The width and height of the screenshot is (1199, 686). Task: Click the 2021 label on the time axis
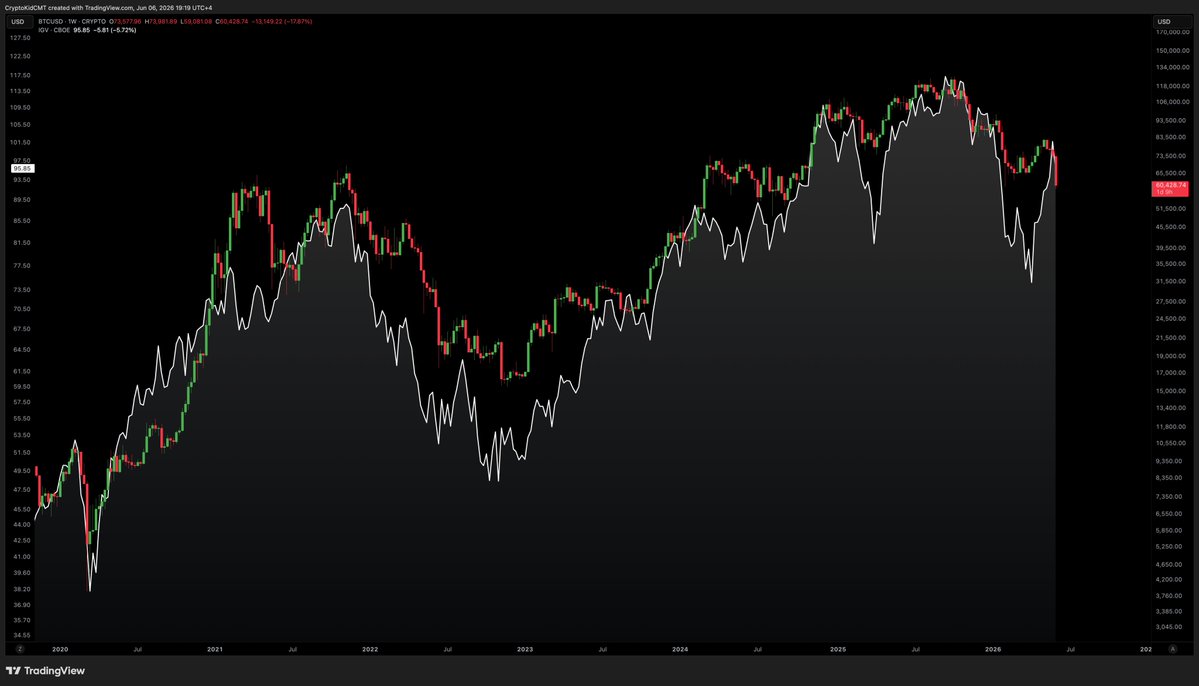pos(215,649)
